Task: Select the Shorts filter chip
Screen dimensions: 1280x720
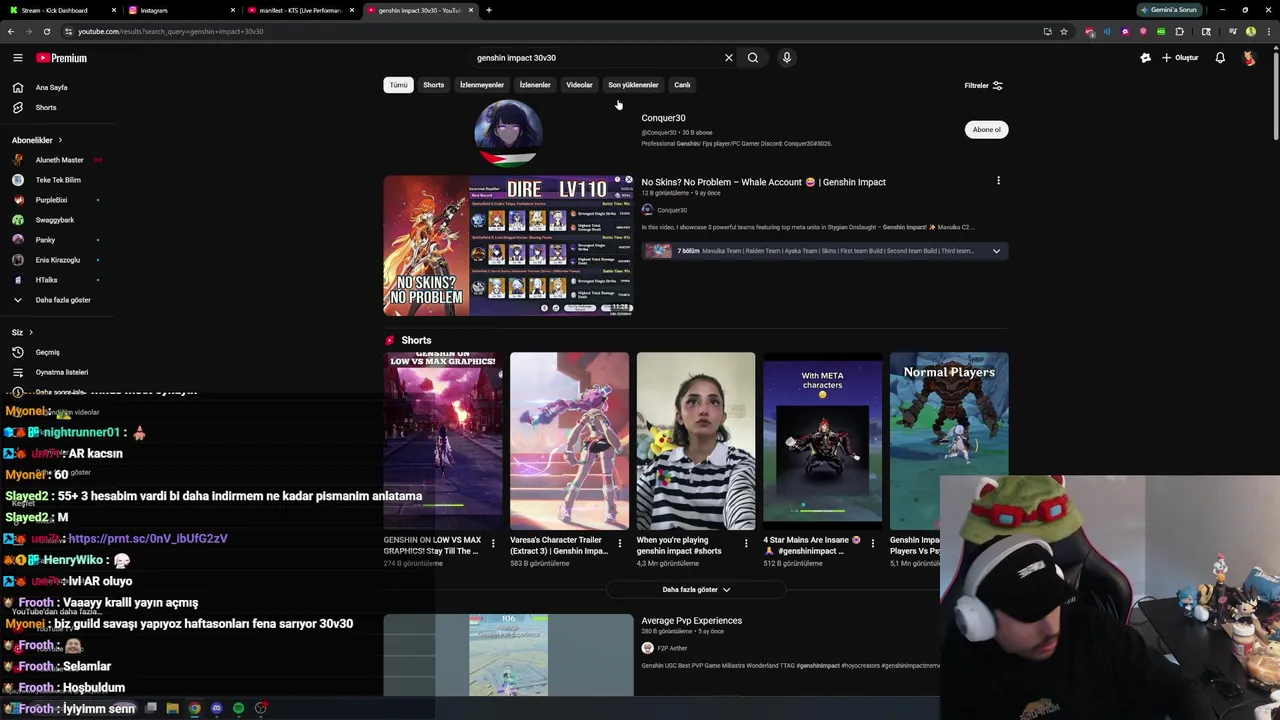Action: click(x=433, y=85)
